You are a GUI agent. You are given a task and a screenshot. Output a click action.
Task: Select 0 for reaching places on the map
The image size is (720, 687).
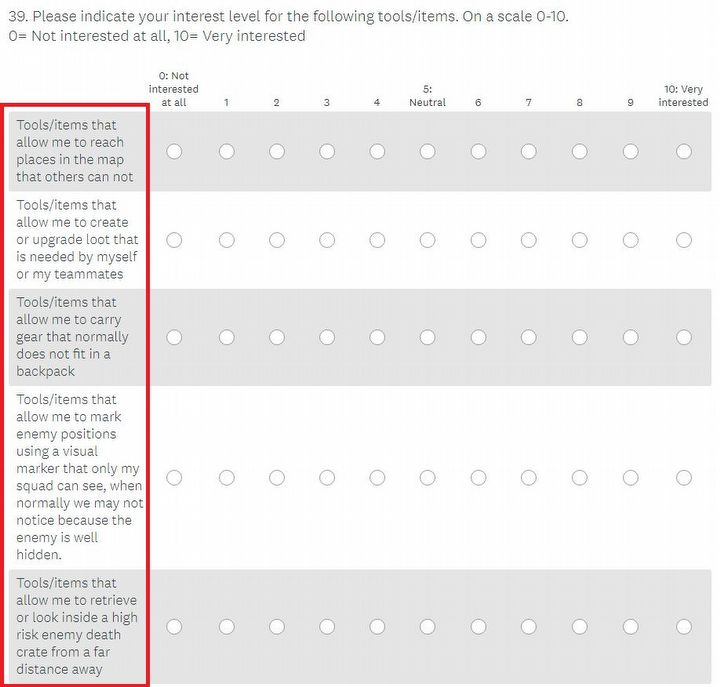[174, 152]
